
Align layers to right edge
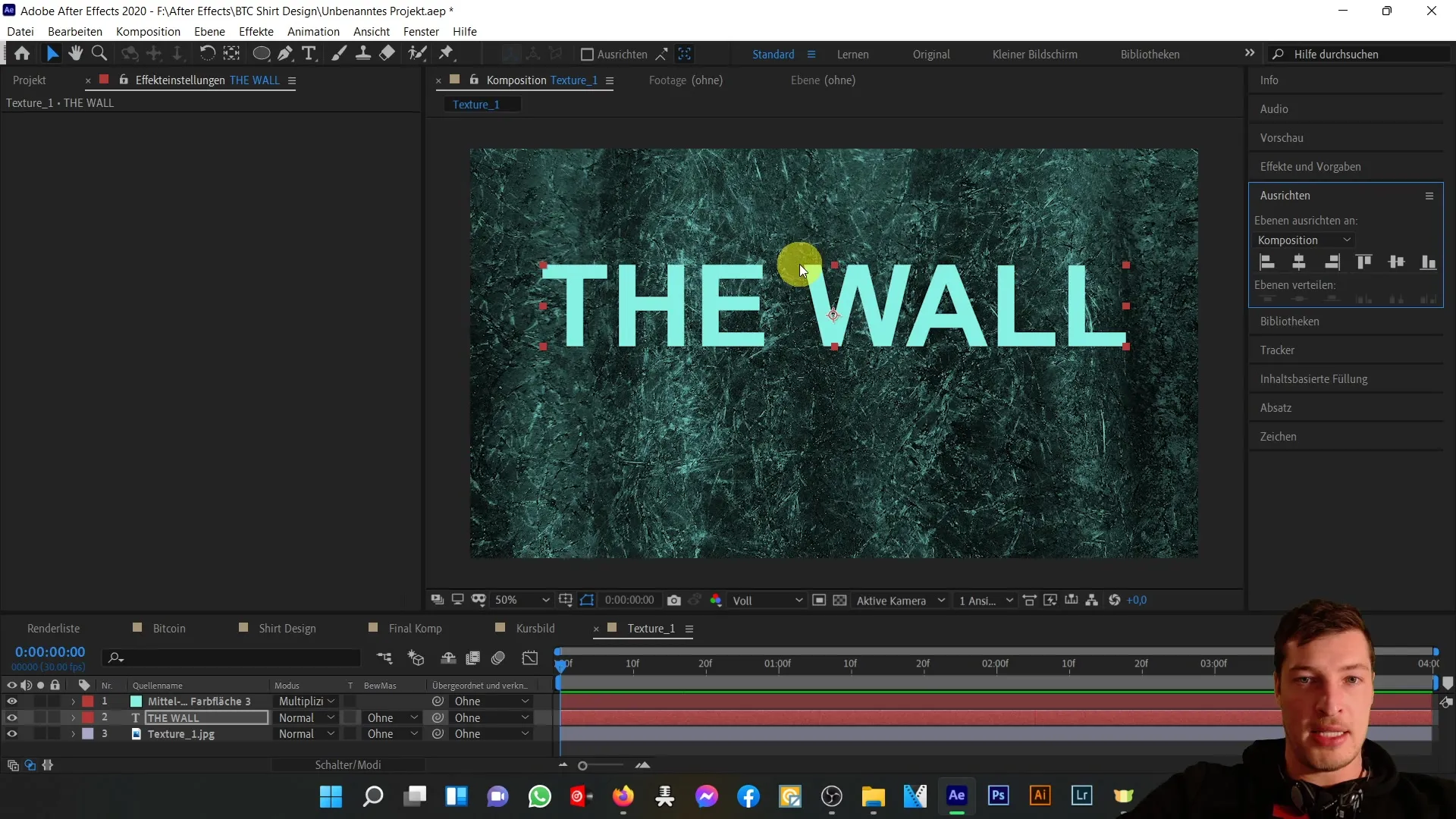coord(1332,262)
